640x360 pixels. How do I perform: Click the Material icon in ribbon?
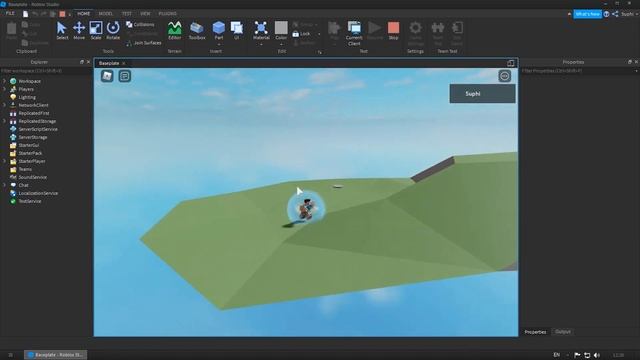pyautogui.click(x=261, y=28)
